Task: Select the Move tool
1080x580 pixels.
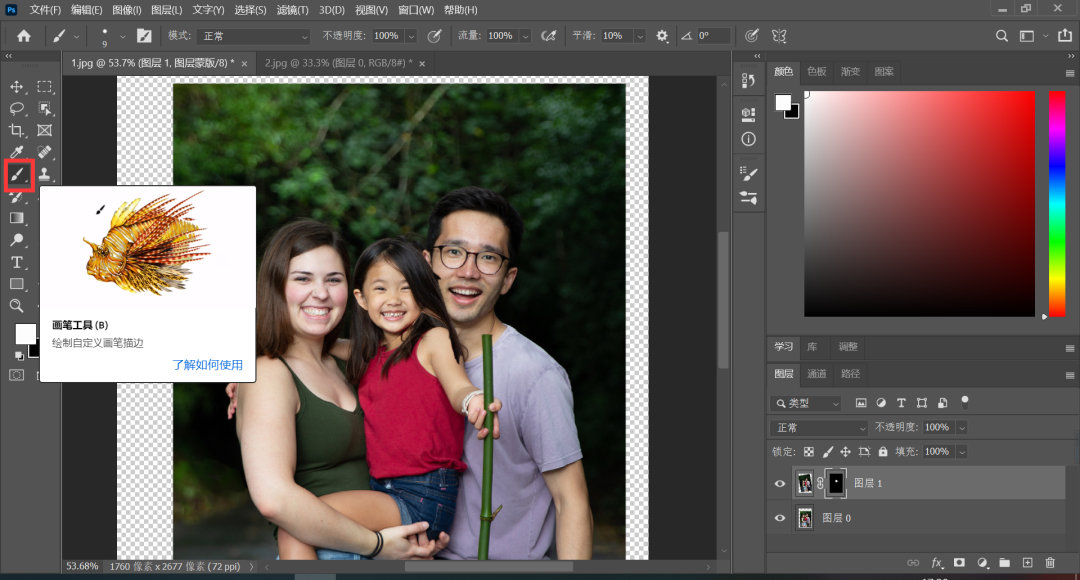Action: coord(17,87)
